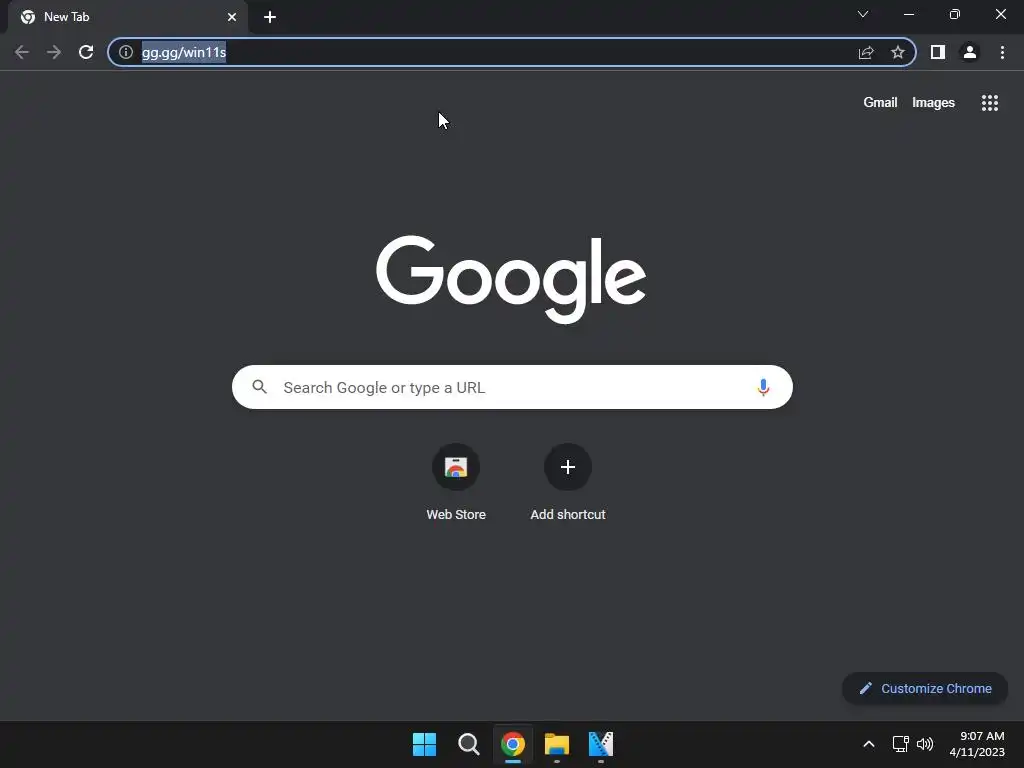The width and height of the screenshot is (1024, 768).
Task: Open the video editor app on taskbar
Action: 601,744
